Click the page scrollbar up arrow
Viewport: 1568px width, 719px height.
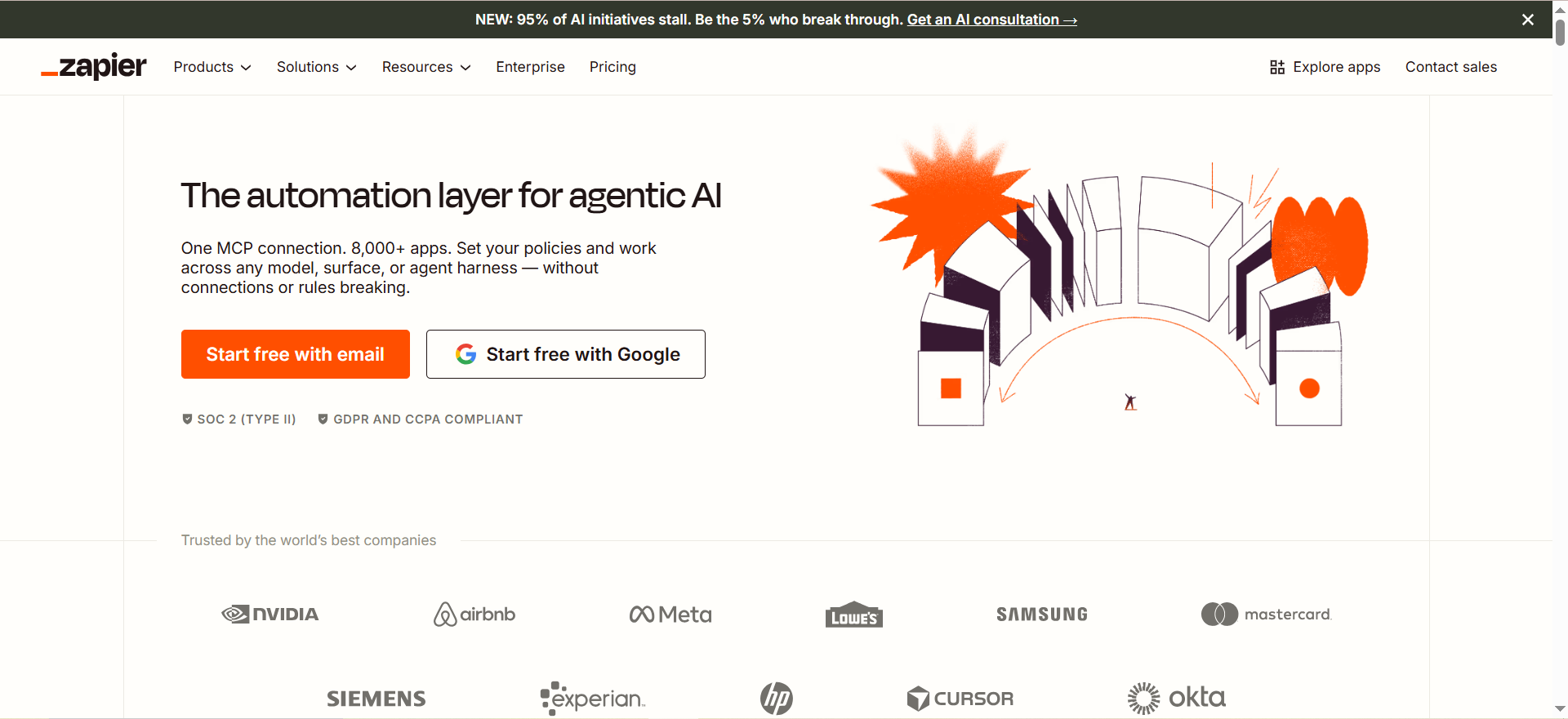coord(1560,9)
